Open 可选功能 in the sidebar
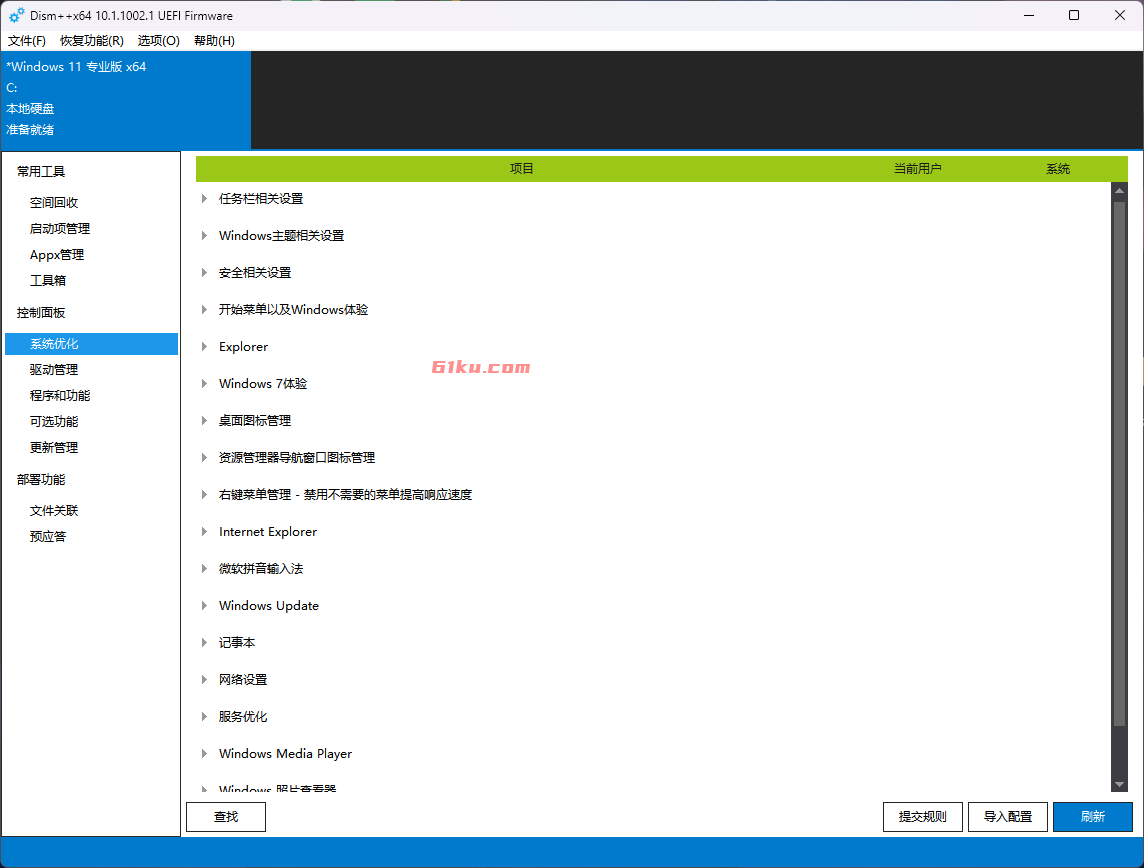This screenshot has height=868, width=1144. [54, 422]
